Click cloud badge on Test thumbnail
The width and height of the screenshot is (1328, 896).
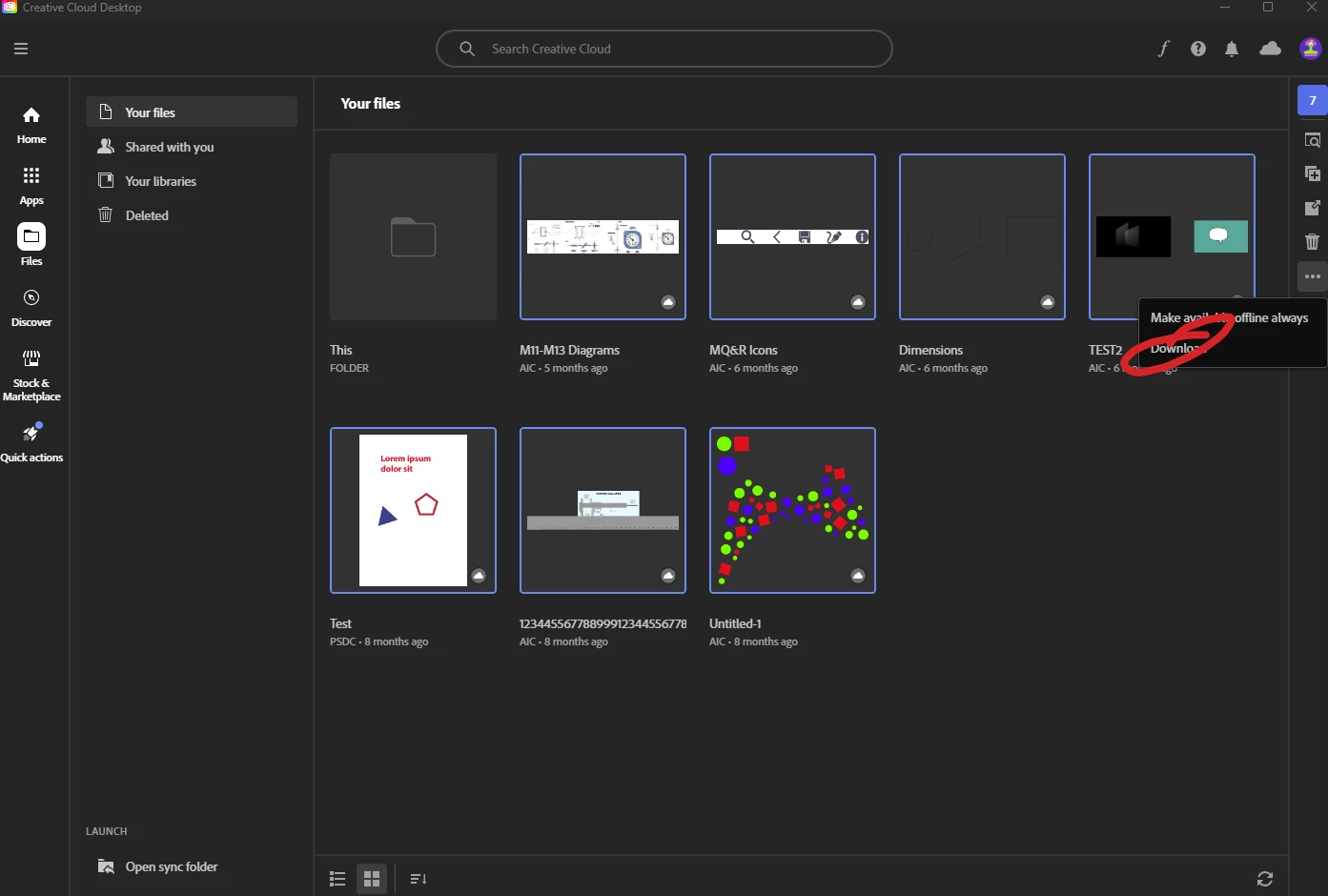coord(479,576)
